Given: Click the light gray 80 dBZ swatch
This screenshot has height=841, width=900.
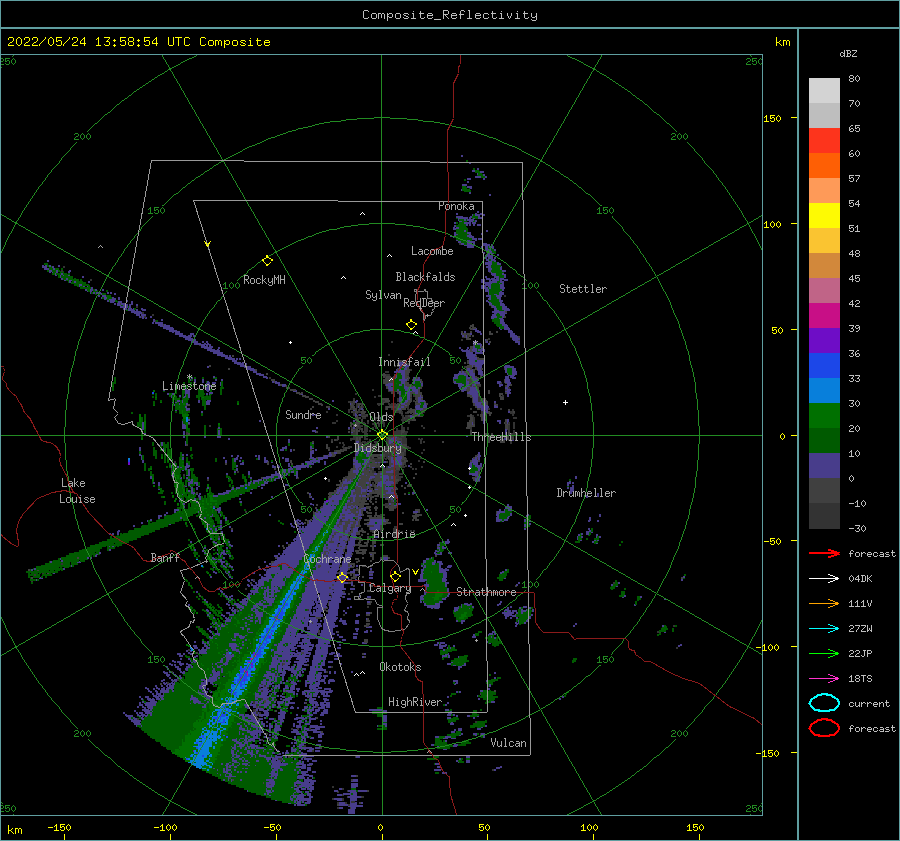Looking at the screenshot, I should click(x=824, y=90).
